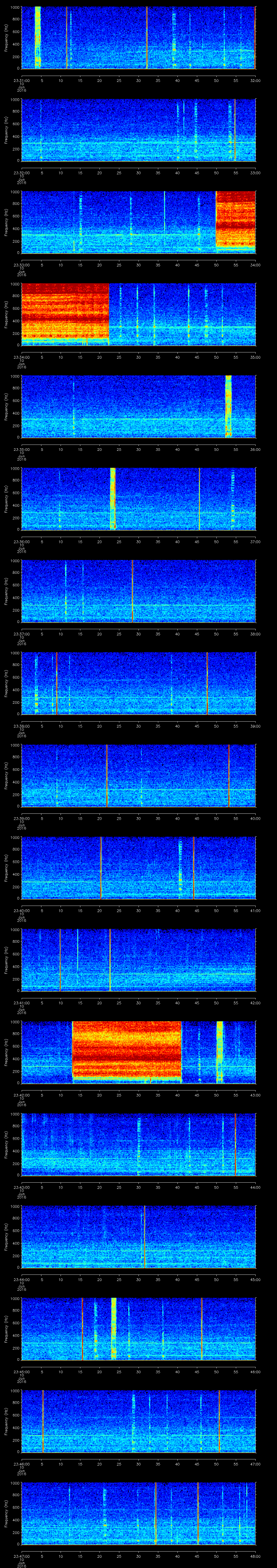Click the "23:37:00" start time label
The image size is (277, 1568).
click(x=21, y=634)
